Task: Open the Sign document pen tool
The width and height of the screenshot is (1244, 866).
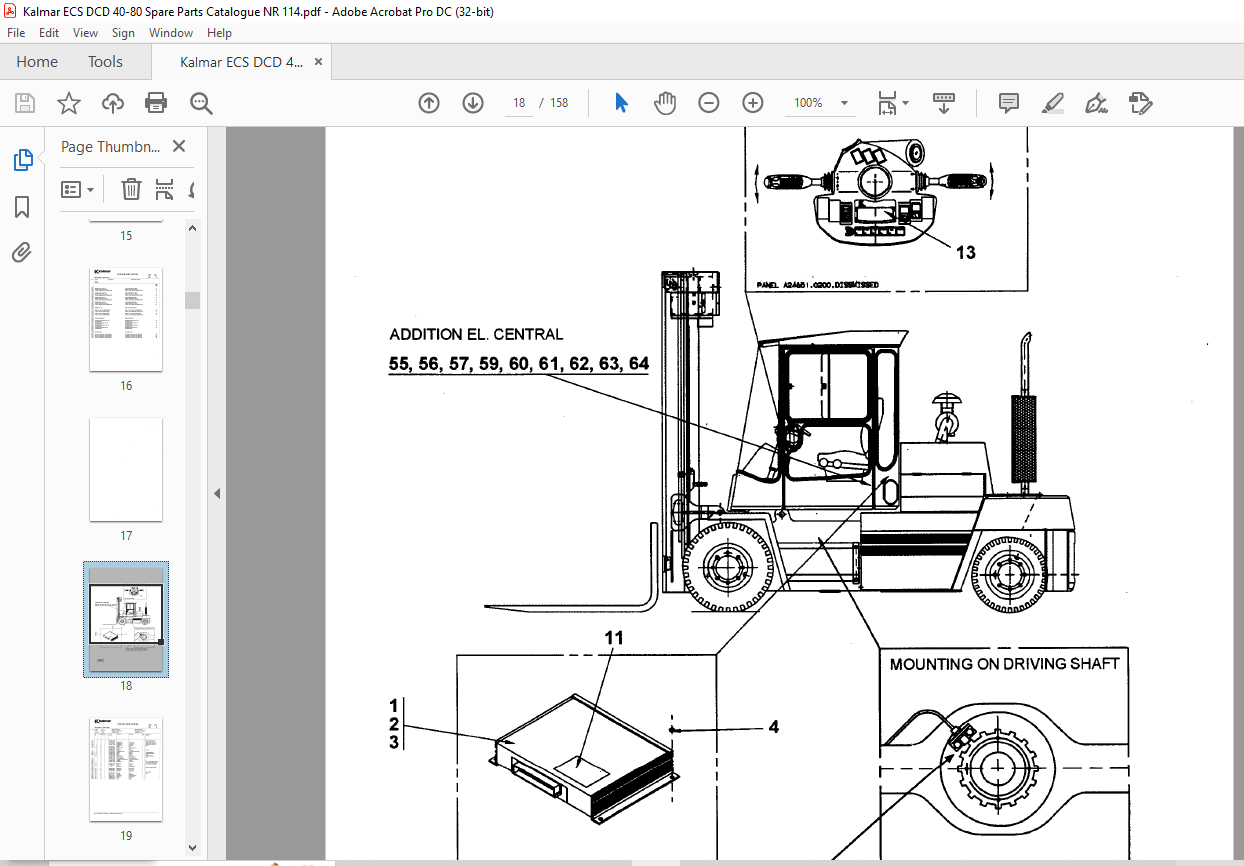Action: [1097, 103]
